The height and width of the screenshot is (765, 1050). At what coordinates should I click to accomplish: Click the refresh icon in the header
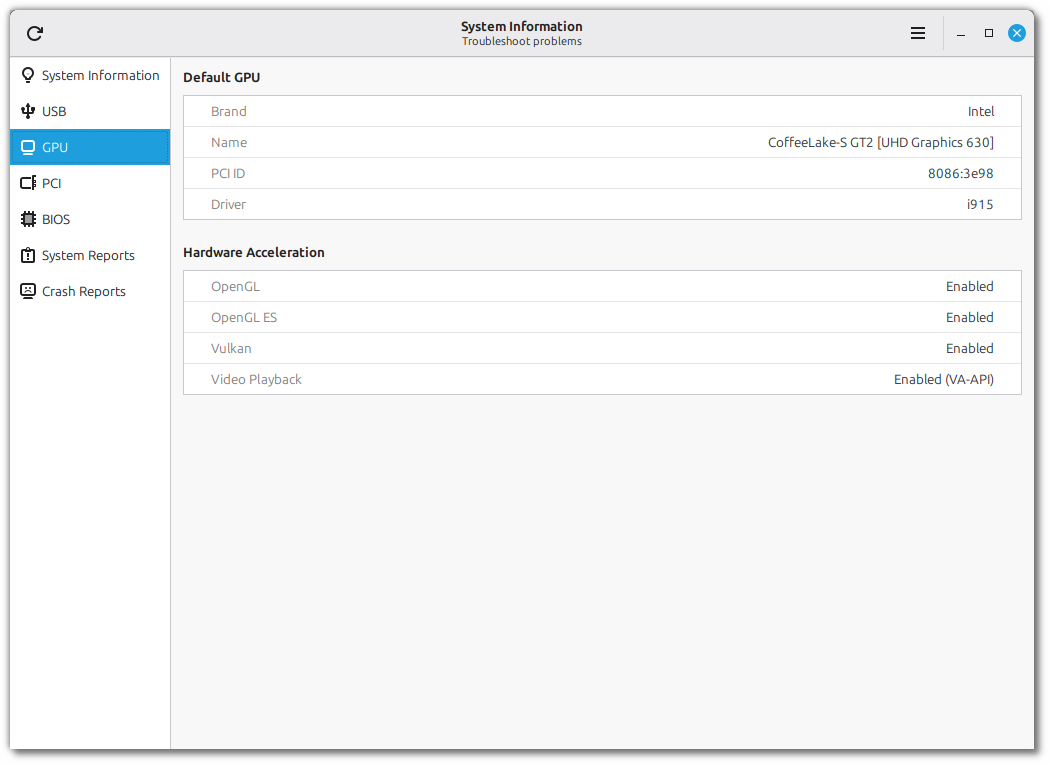point(35,33)
